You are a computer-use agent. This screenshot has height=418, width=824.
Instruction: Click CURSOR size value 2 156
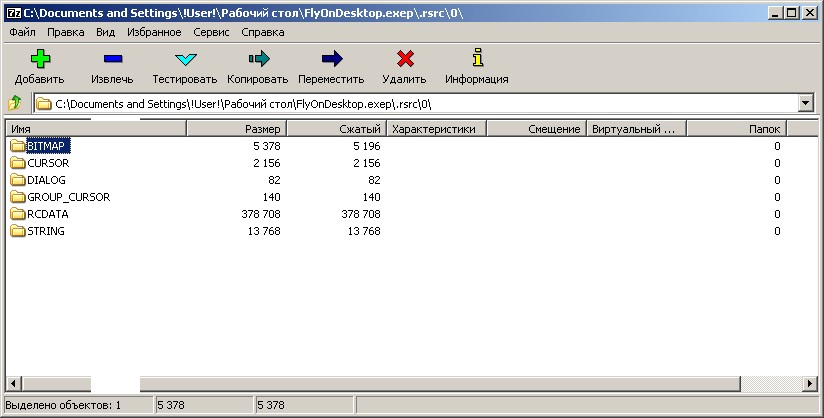pos(267,163)
